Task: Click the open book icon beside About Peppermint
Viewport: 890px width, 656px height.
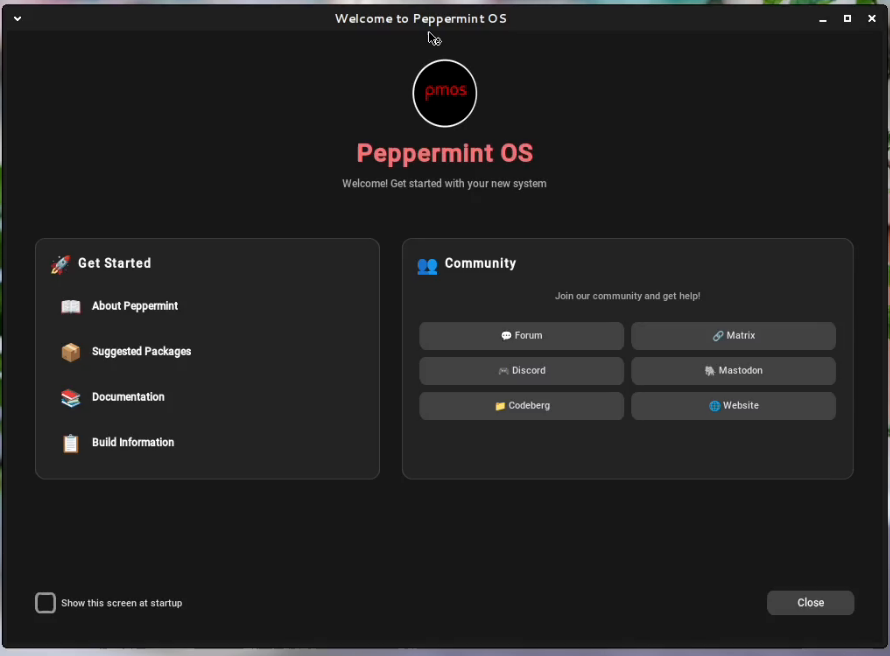Action: pyautogui.click(x=71, y=307)
